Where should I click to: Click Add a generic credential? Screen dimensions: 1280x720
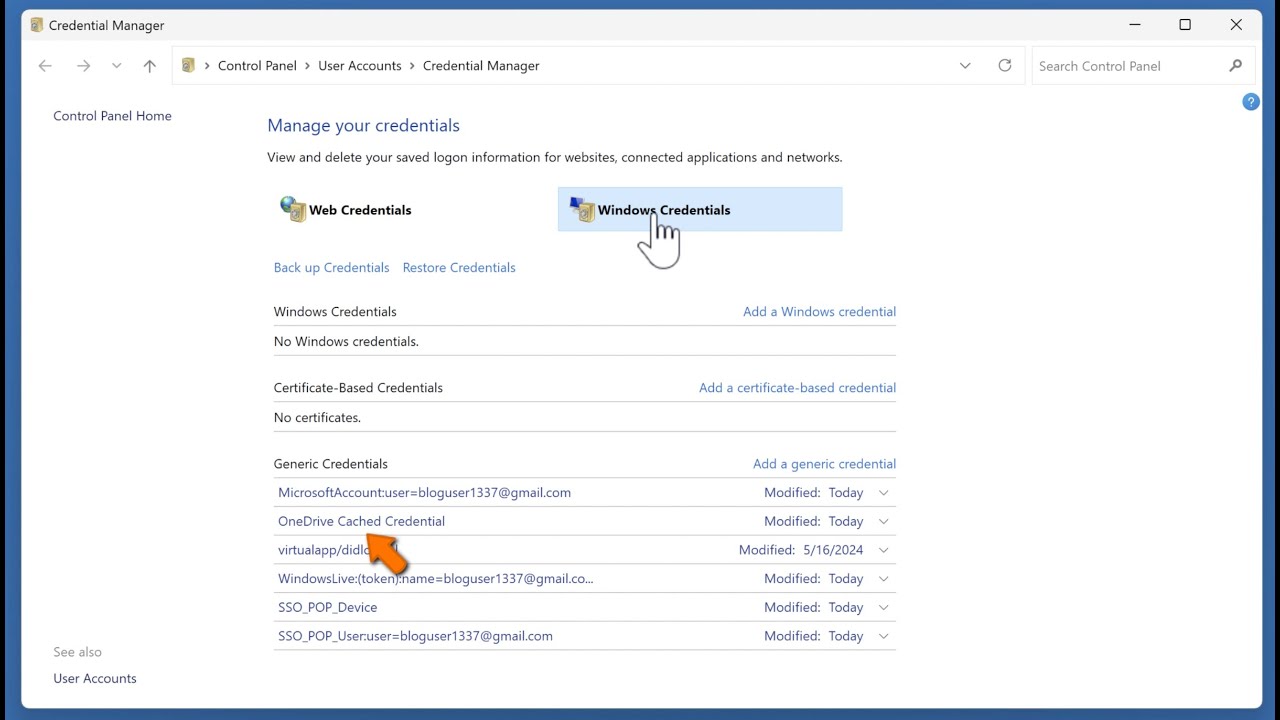[x=824, y=463]
